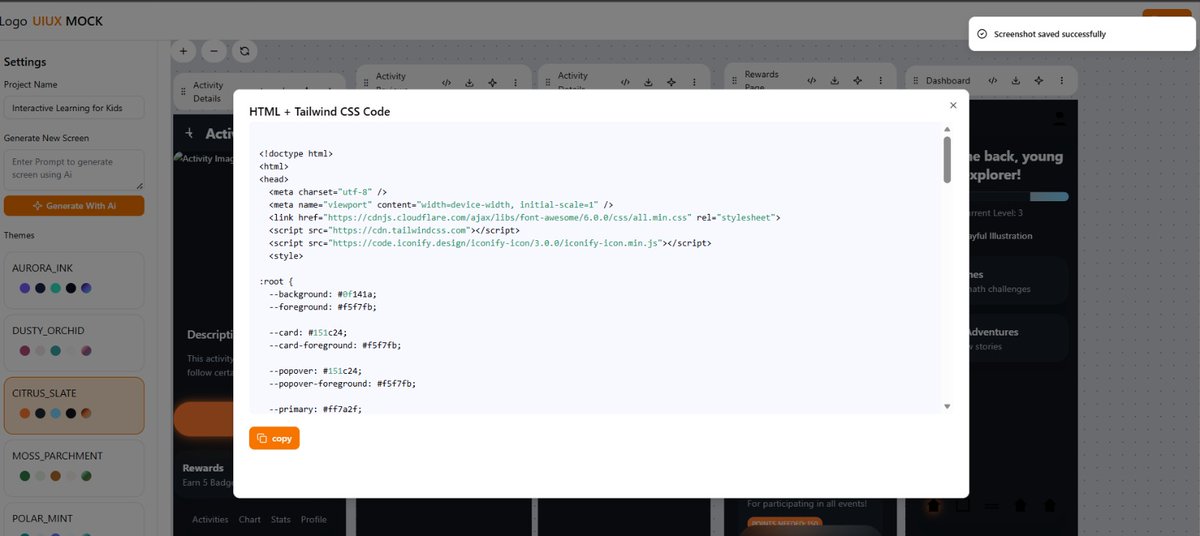The width and height of the screenshot is (1200, 536).
Task: Select the MOSS_PARCHMENT theme
Action: coord(74,467)
